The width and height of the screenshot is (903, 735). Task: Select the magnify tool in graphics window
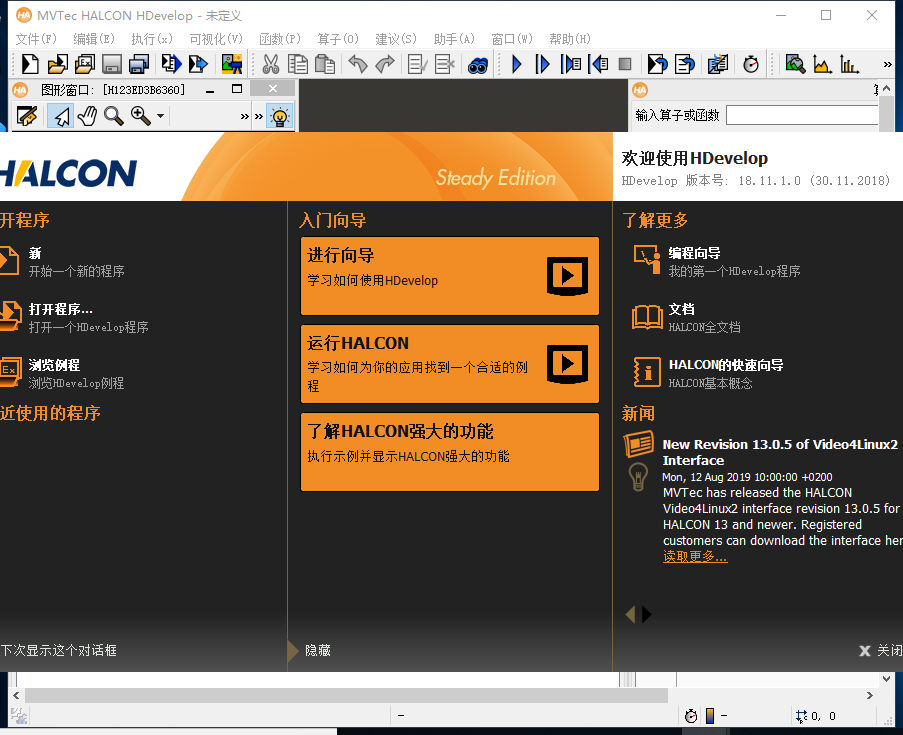point(113,113)
